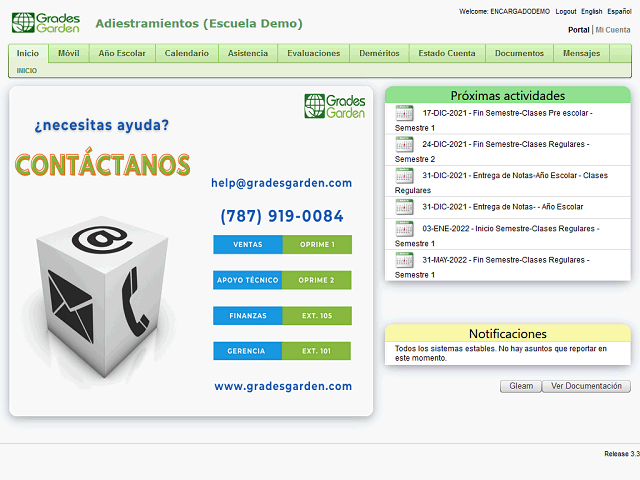Viewport: 640px width, 480px height.
Task: Open the Inicio tab
Action: click(x=28, y=53)
